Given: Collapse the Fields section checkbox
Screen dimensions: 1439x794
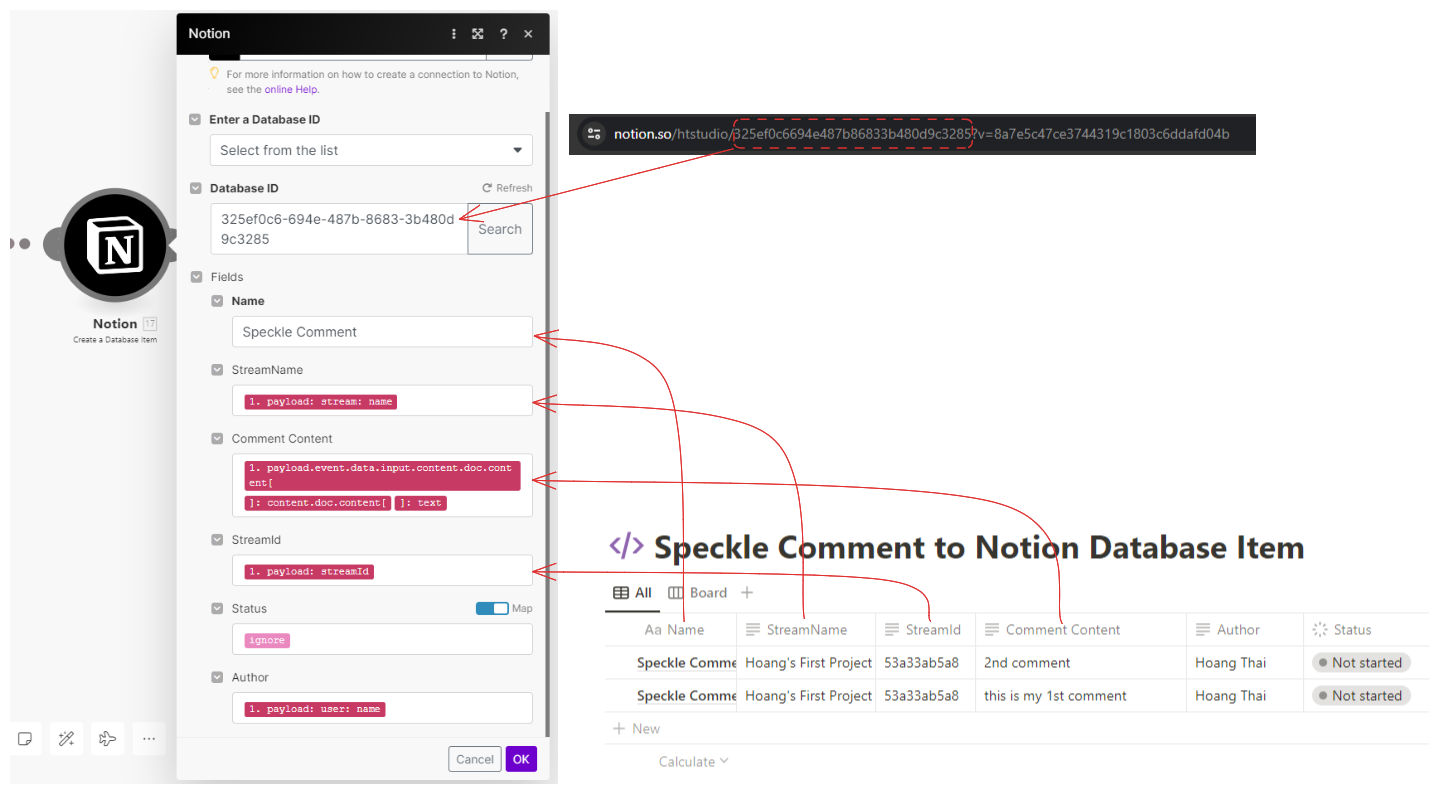Looking at the screenshot, I should (195, 277).
